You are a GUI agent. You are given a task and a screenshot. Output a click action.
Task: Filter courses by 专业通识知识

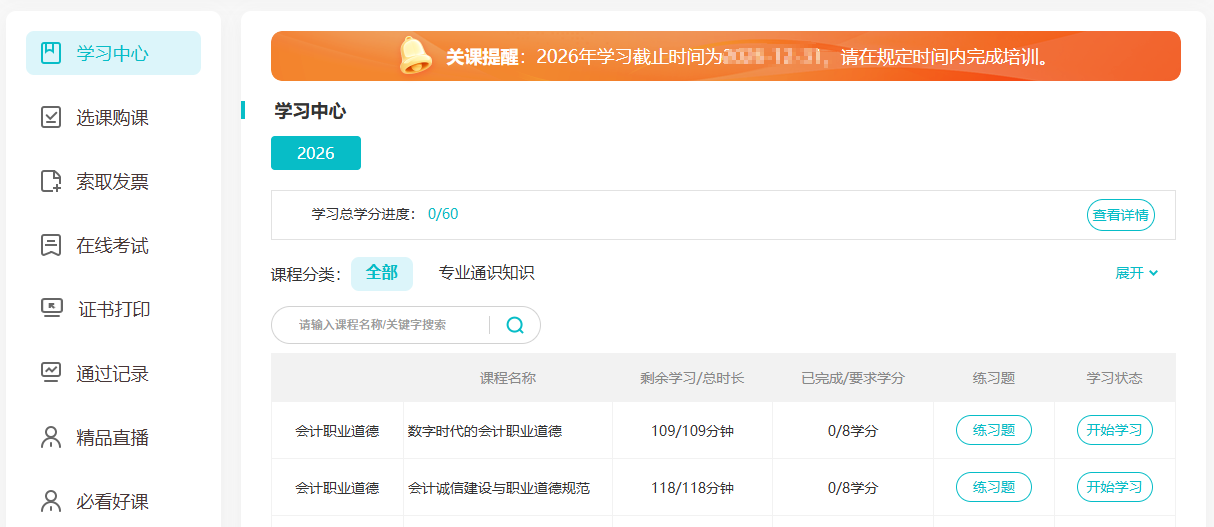click(x=487, y=273)
